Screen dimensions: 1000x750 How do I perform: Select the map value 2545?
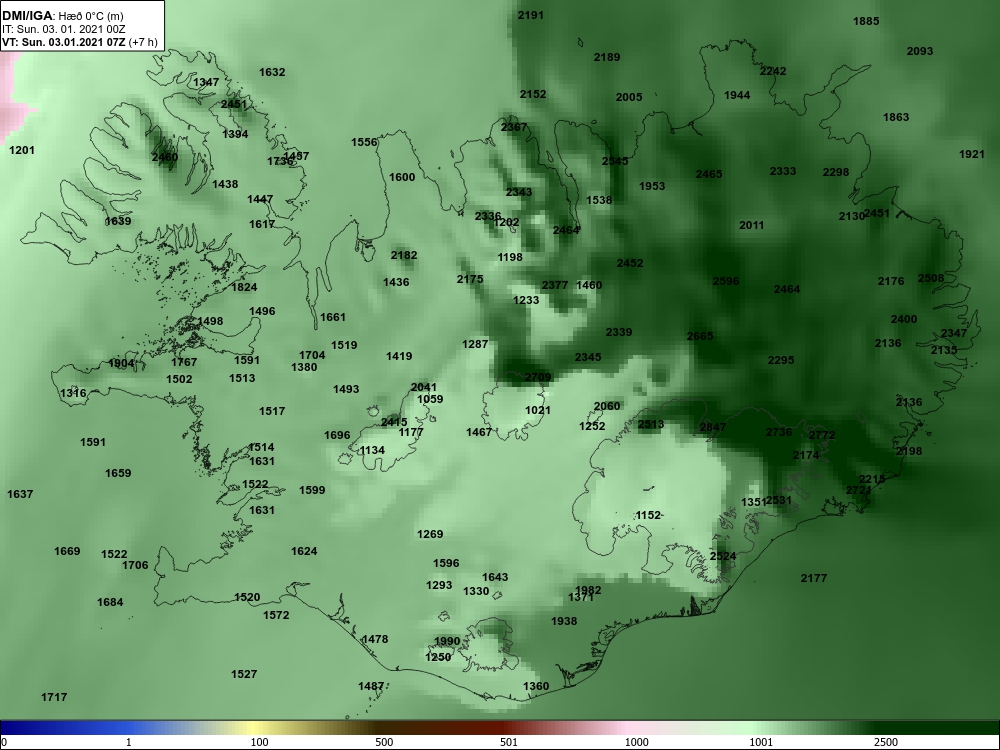615,161
